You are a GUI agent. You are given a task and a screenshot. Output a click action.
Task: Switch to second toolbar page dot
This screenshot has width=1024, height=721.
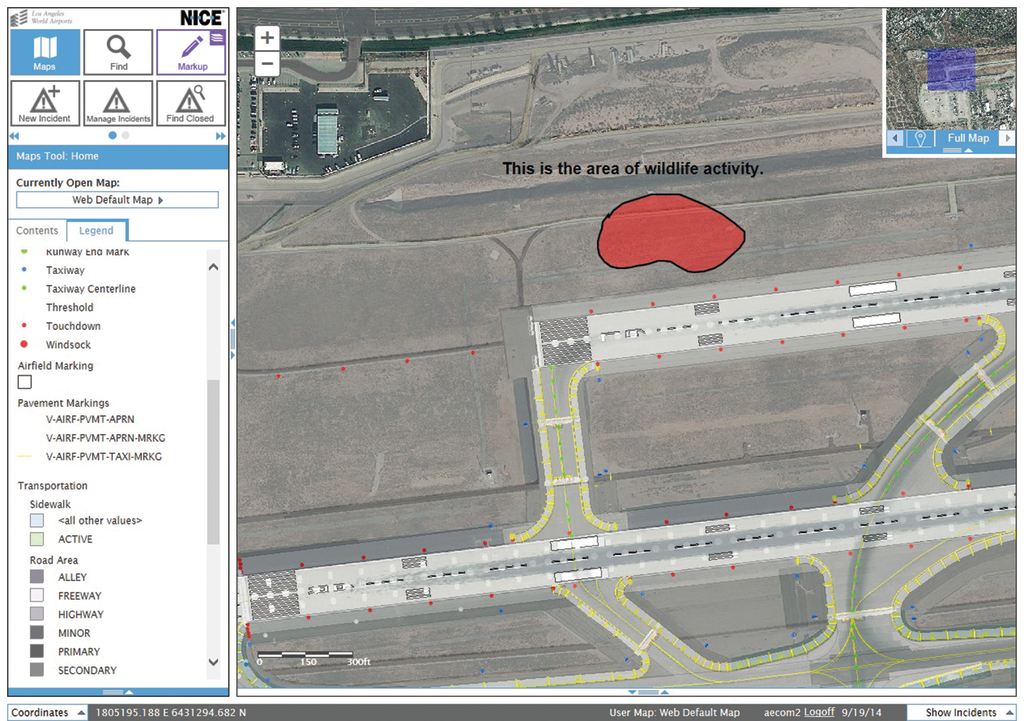125,135
